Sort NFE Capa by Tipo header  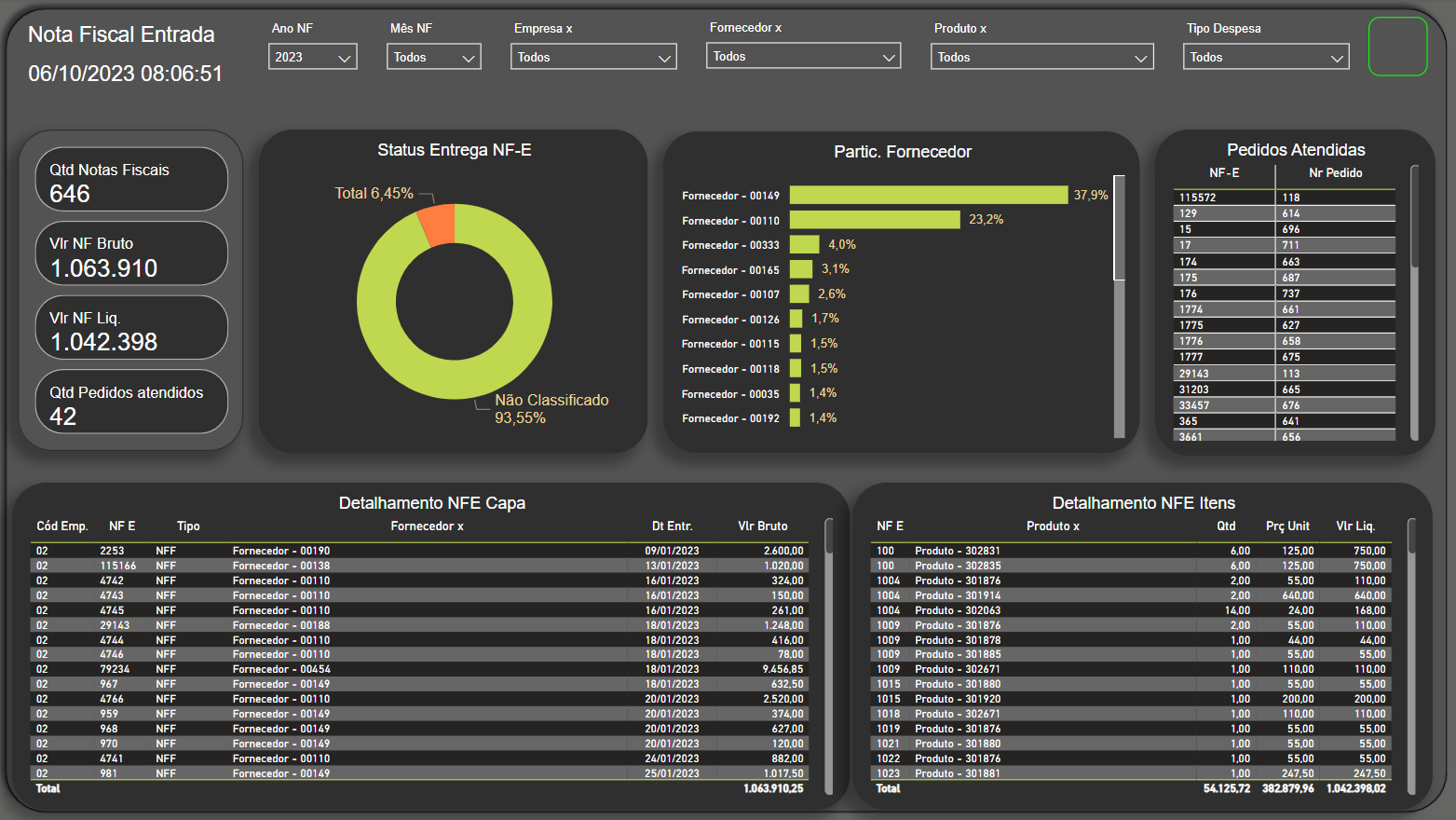coord(188,526)
